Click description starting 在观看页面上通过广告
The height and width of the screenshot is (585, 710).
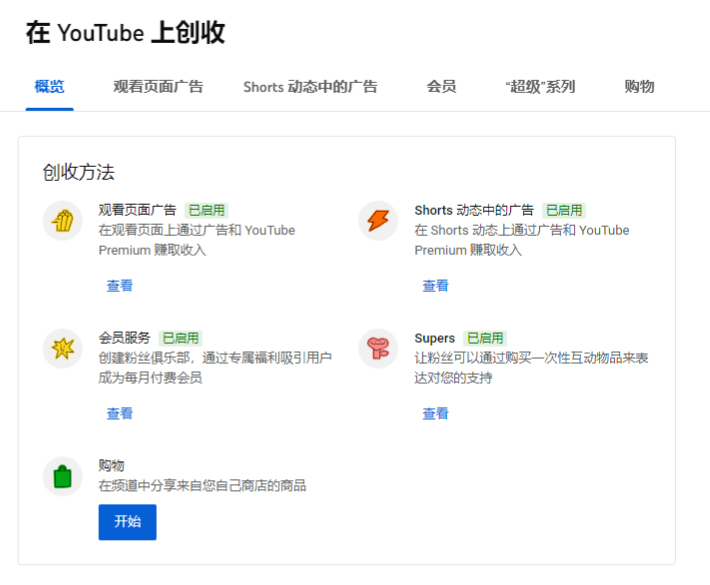point(197,240)
